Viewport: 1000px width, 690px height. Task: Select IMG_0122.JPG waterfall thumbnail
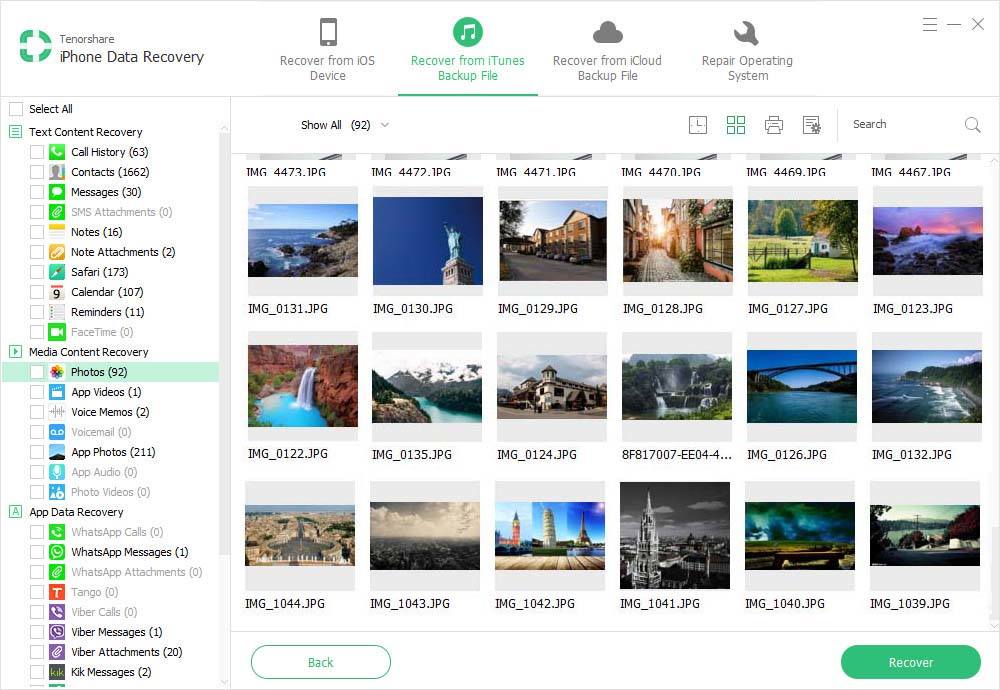[303, 386]
